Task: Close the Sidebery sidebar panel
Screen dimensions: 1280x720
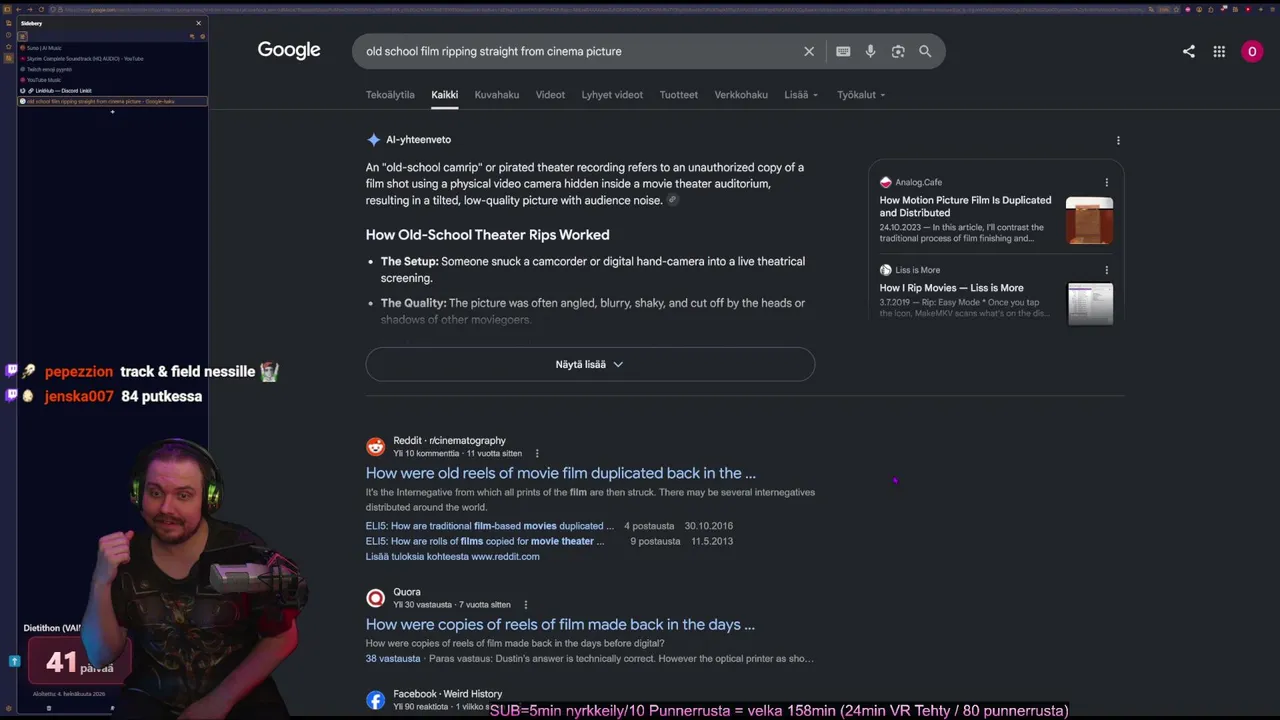Action: 198,23
